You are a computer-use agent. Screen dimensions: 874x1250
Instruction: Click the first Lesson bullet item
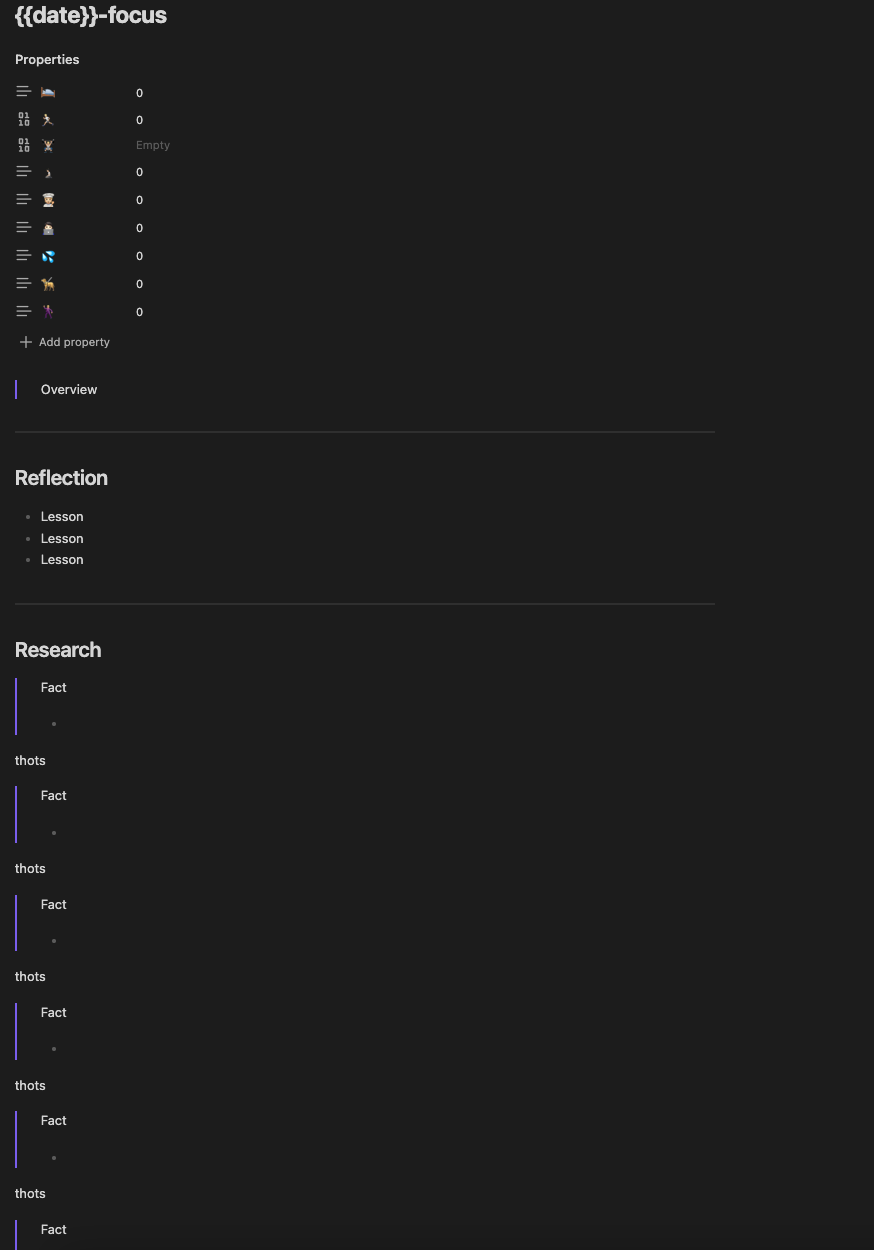(62, 517)
